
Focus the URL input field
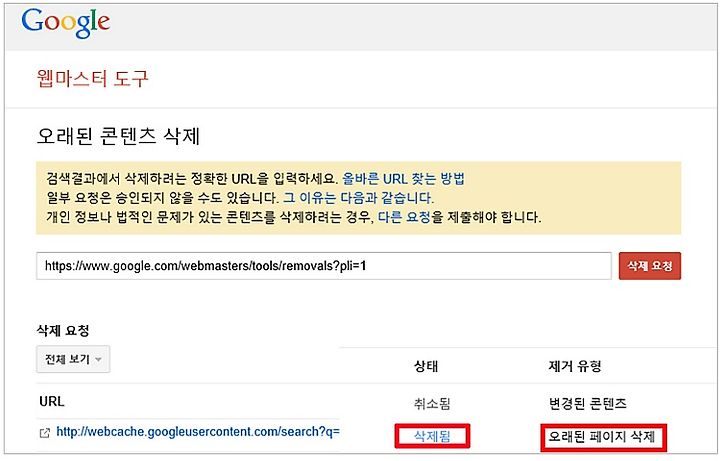tap(324, 265)
